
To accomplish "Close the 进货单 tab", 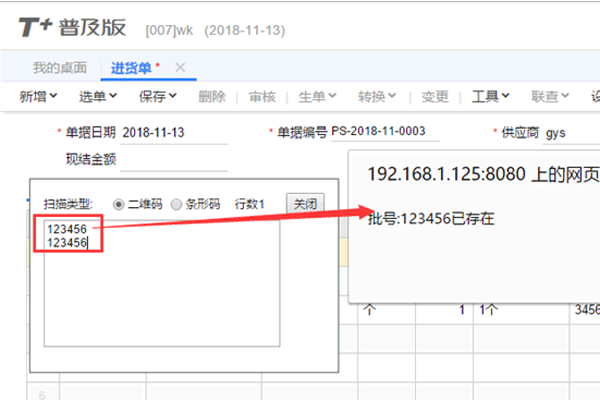I will [180, 67].
